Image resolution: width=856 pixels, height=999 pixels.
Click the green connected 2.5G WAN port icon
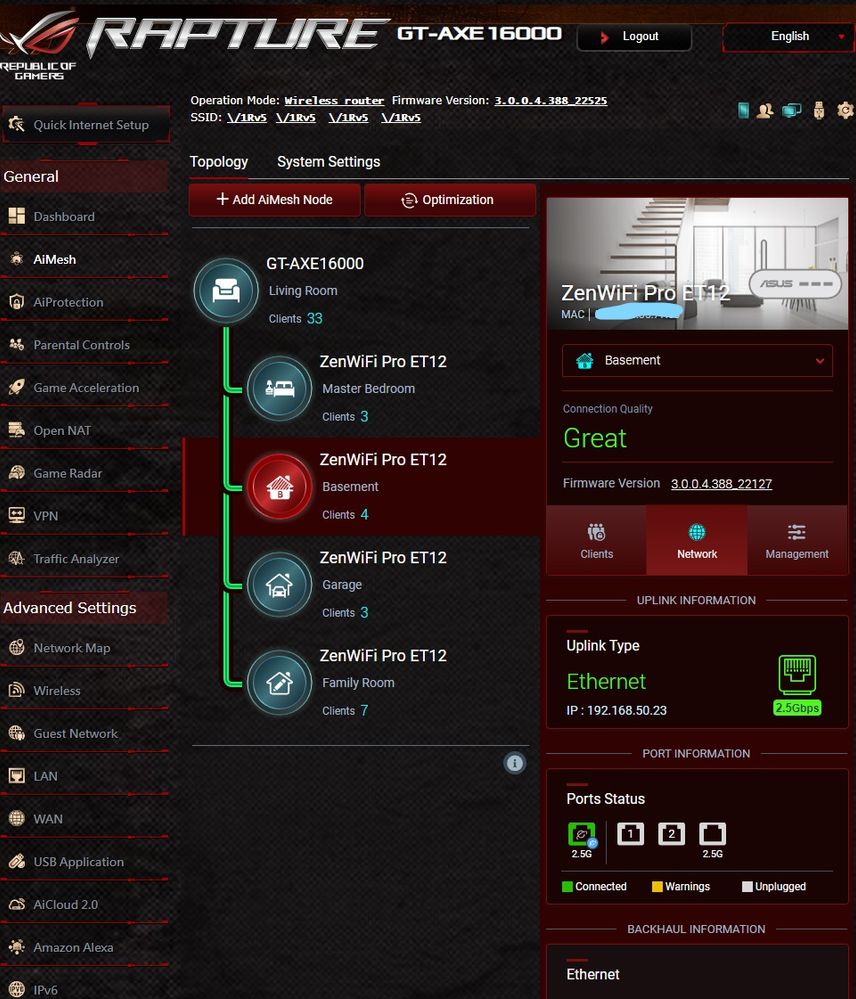581,834
